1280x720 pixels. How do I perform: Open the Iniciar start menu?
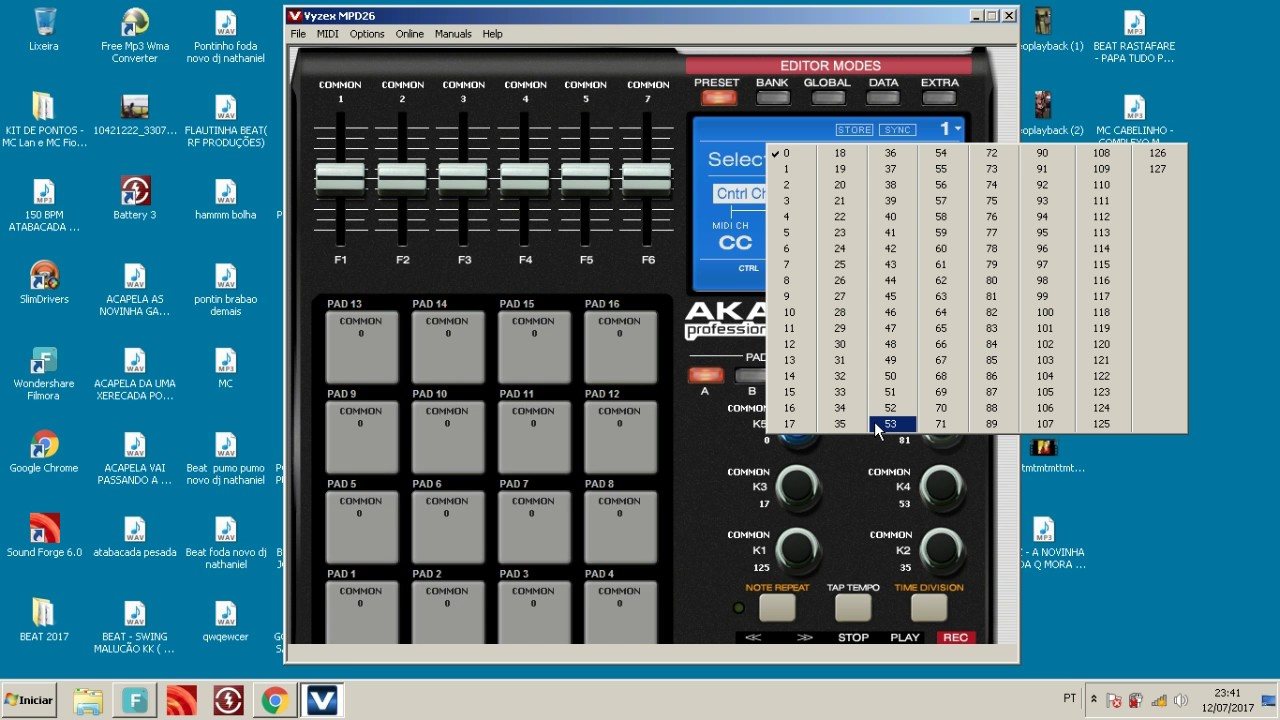[x=30, y=700]
